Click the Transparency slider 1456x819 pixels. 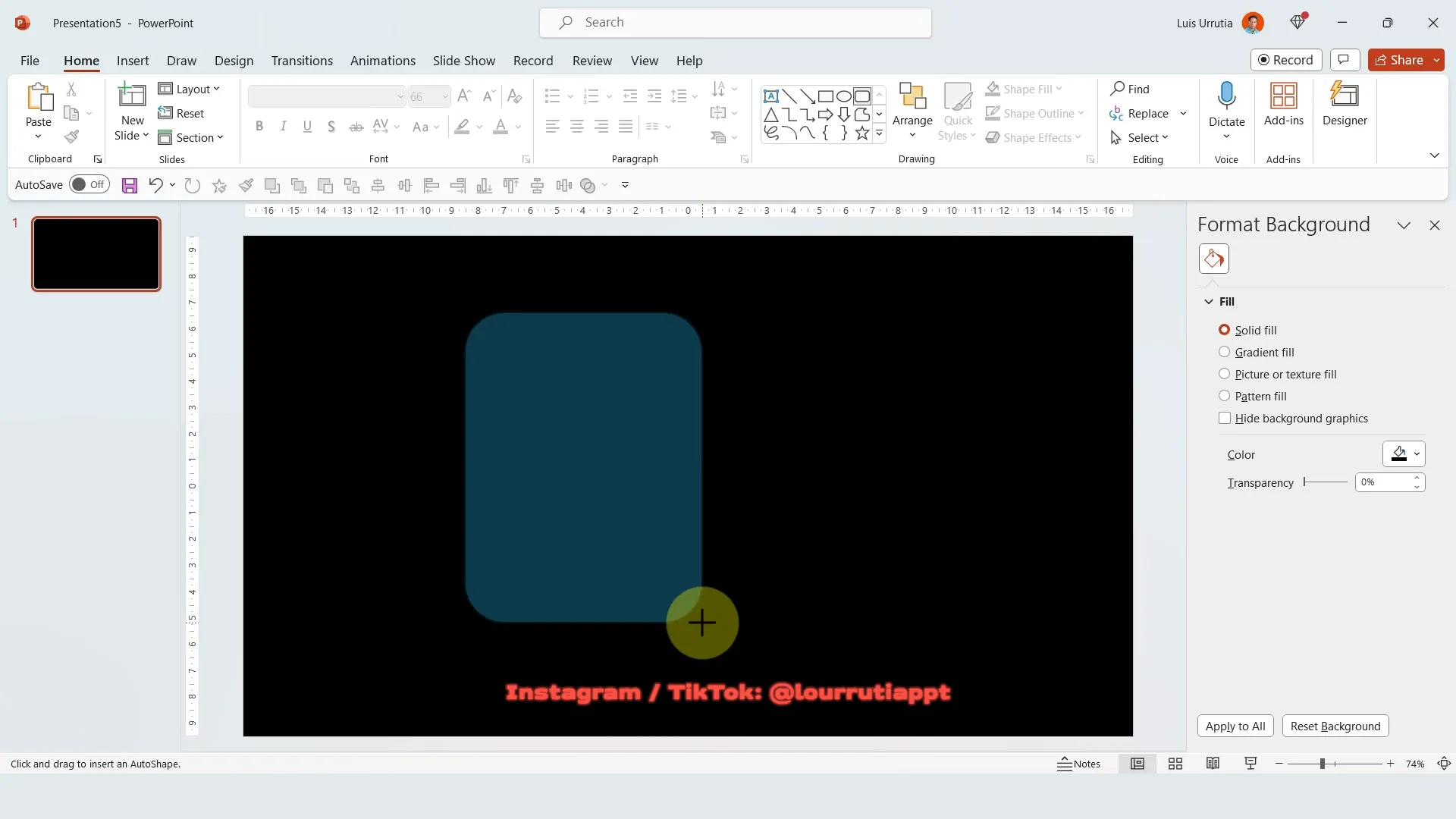tap(1325, 482)
